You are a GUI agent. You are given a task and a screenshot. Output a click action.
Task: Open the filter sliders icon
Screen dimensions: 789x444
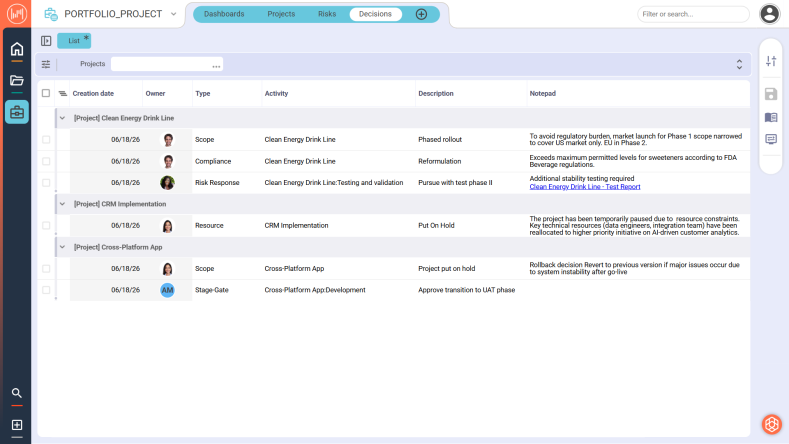click(x=46, y=64)
